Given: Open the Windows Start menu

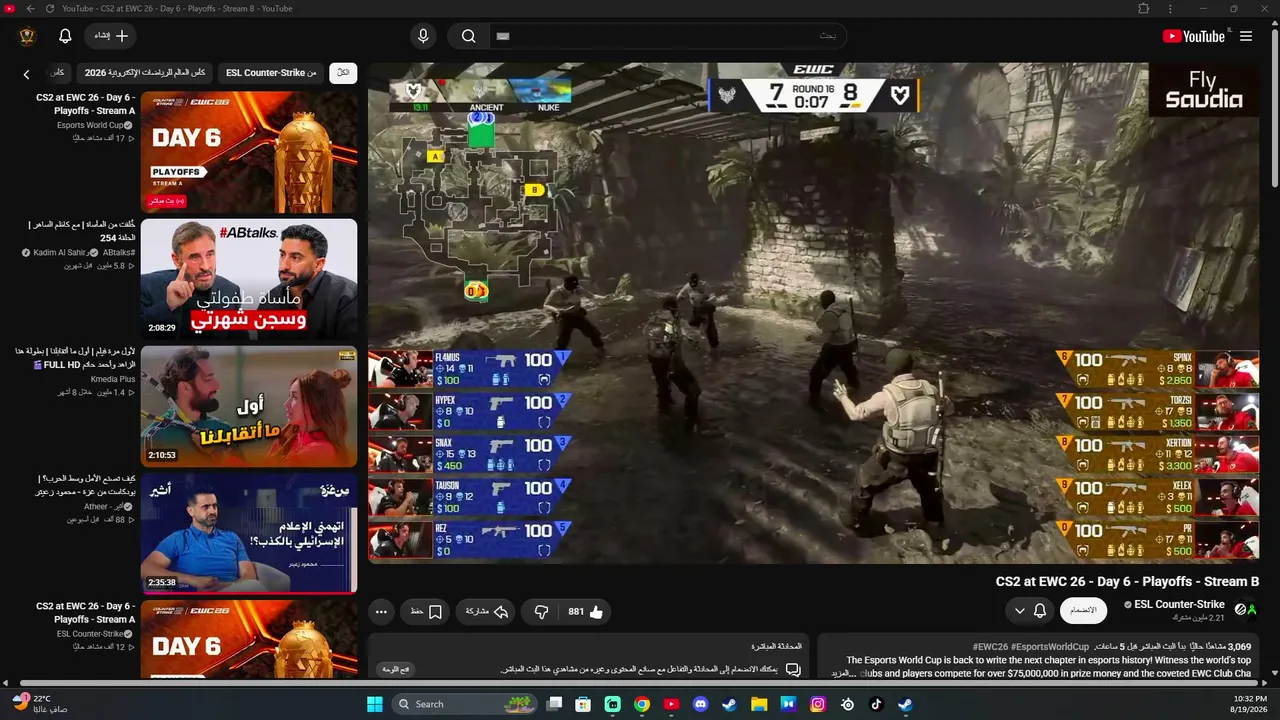Looking at the screenshot, I should 375,704.
